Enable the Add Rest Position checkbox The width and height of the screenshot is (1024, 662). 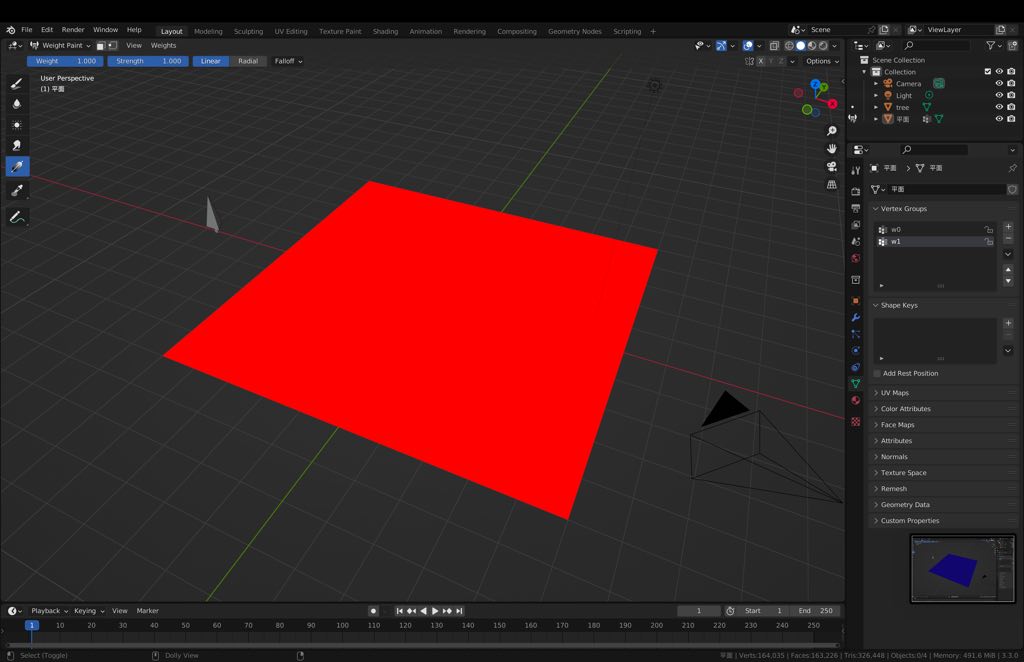[x=878, y=373]
